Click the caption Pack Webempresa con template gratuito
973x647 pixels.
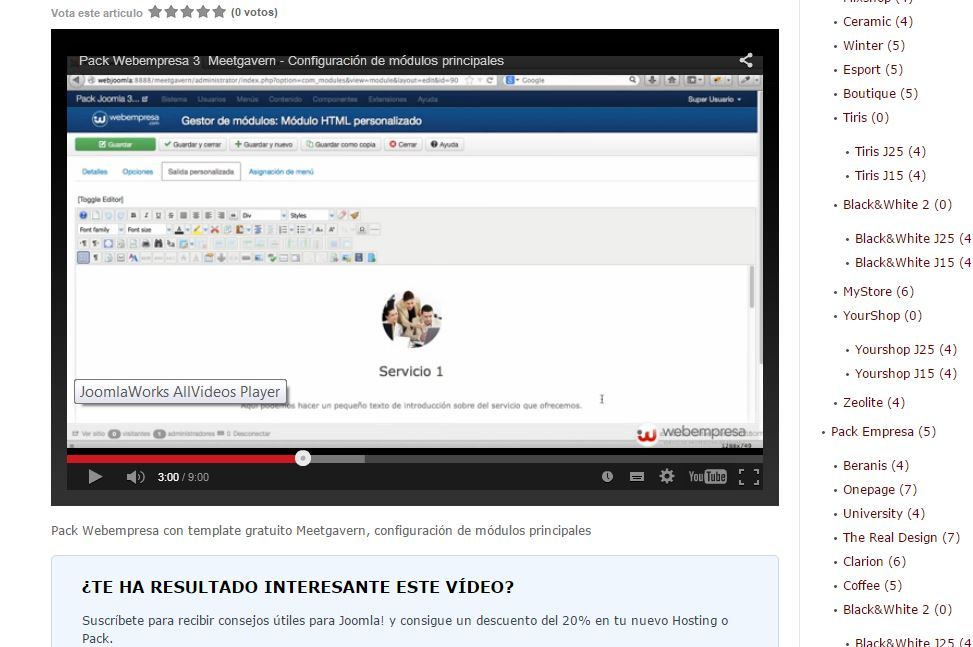click(321, 531)
